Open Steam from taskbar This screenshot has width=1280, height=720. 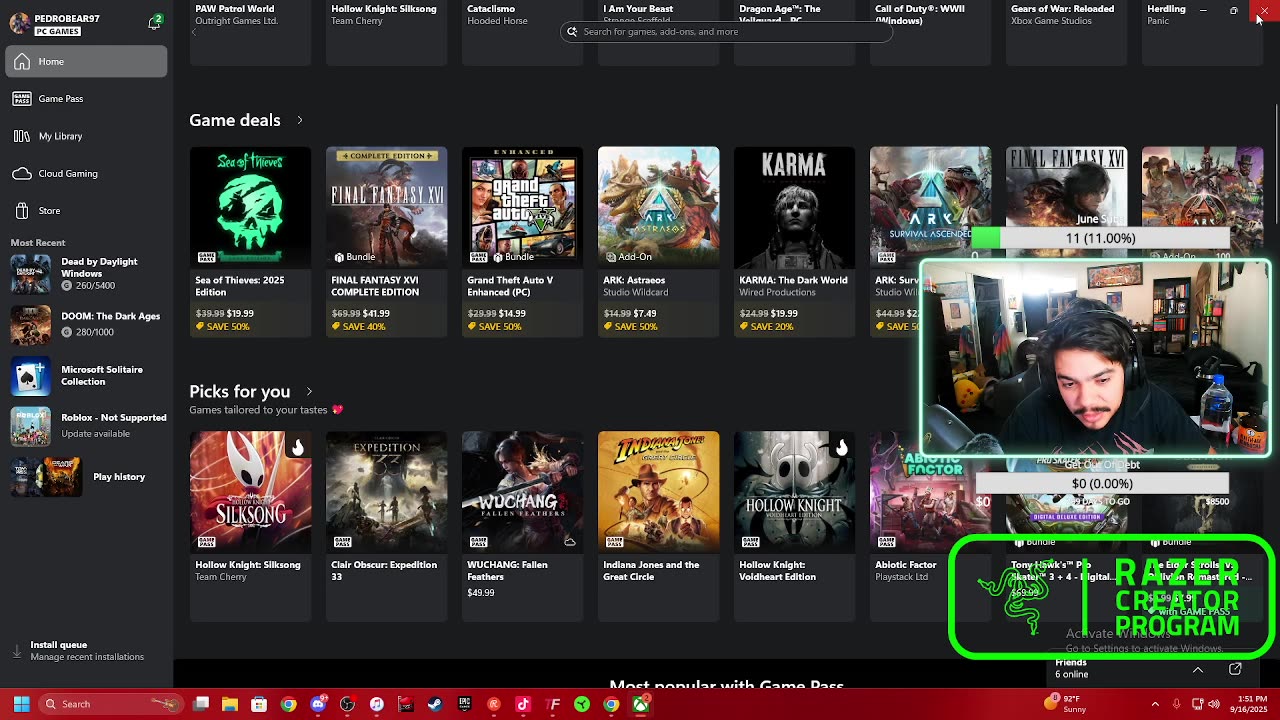click(435, 704)
